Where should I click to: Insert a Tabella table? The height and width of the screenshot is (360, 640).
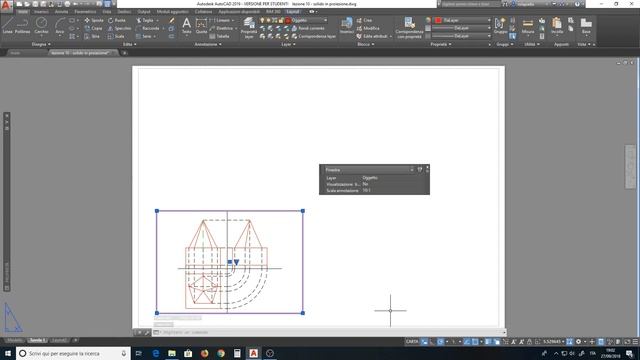click(x=220, y=36)
